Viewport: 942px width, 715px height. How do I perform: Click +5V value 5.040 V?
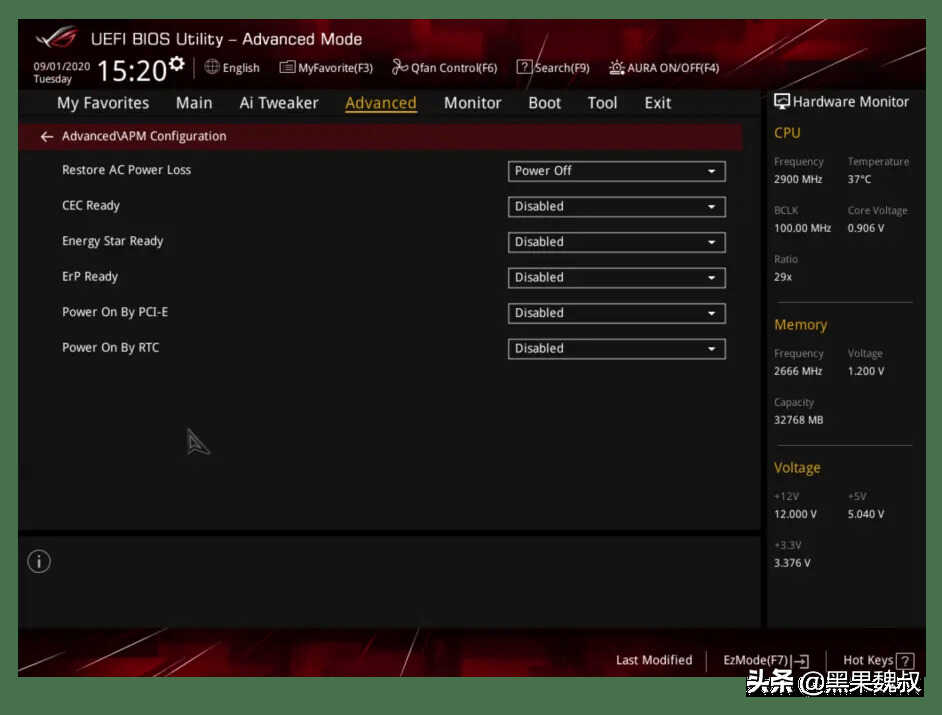click(866, 514)
